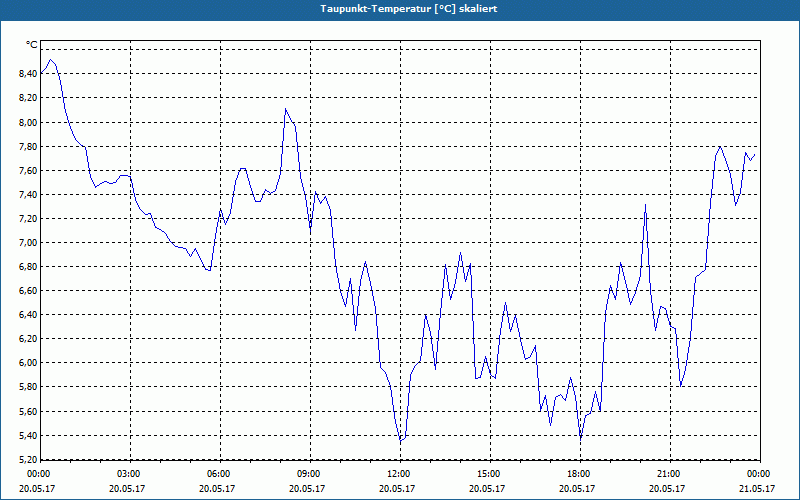Click the 18:00 time label
The width and height of the screenshot is (800, 500).
[580, 474]
